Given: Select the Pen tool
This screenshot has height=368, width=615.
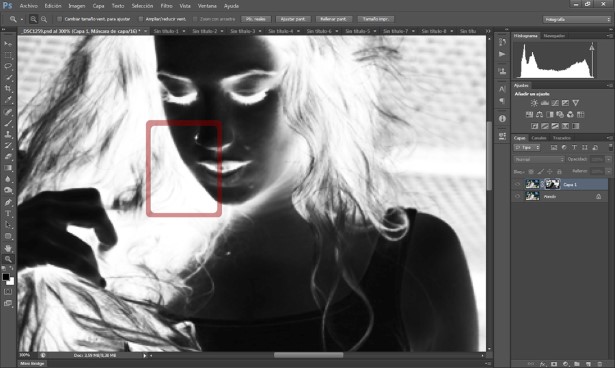Looking at the screenshot, I should pos(8,202).
